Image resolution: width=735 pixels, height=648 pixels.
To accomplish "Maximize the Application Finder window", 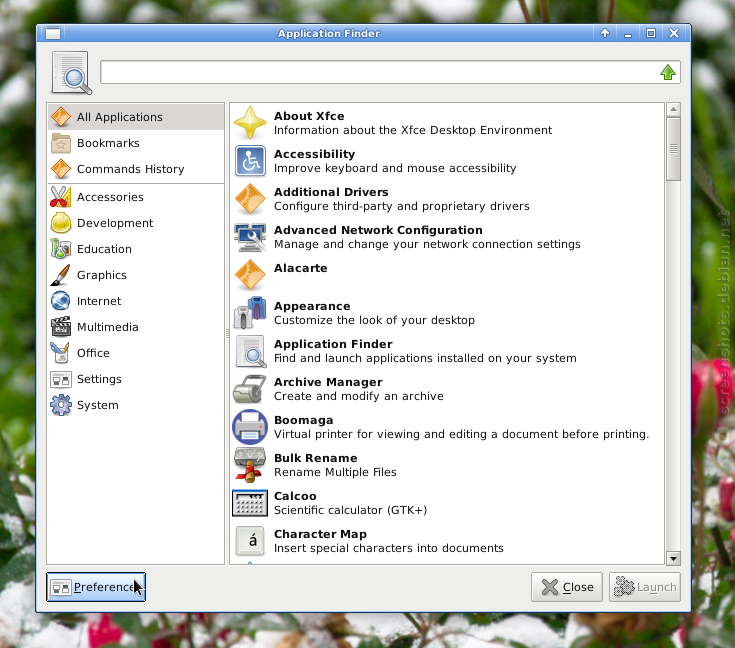I will [x=651, y=33].
